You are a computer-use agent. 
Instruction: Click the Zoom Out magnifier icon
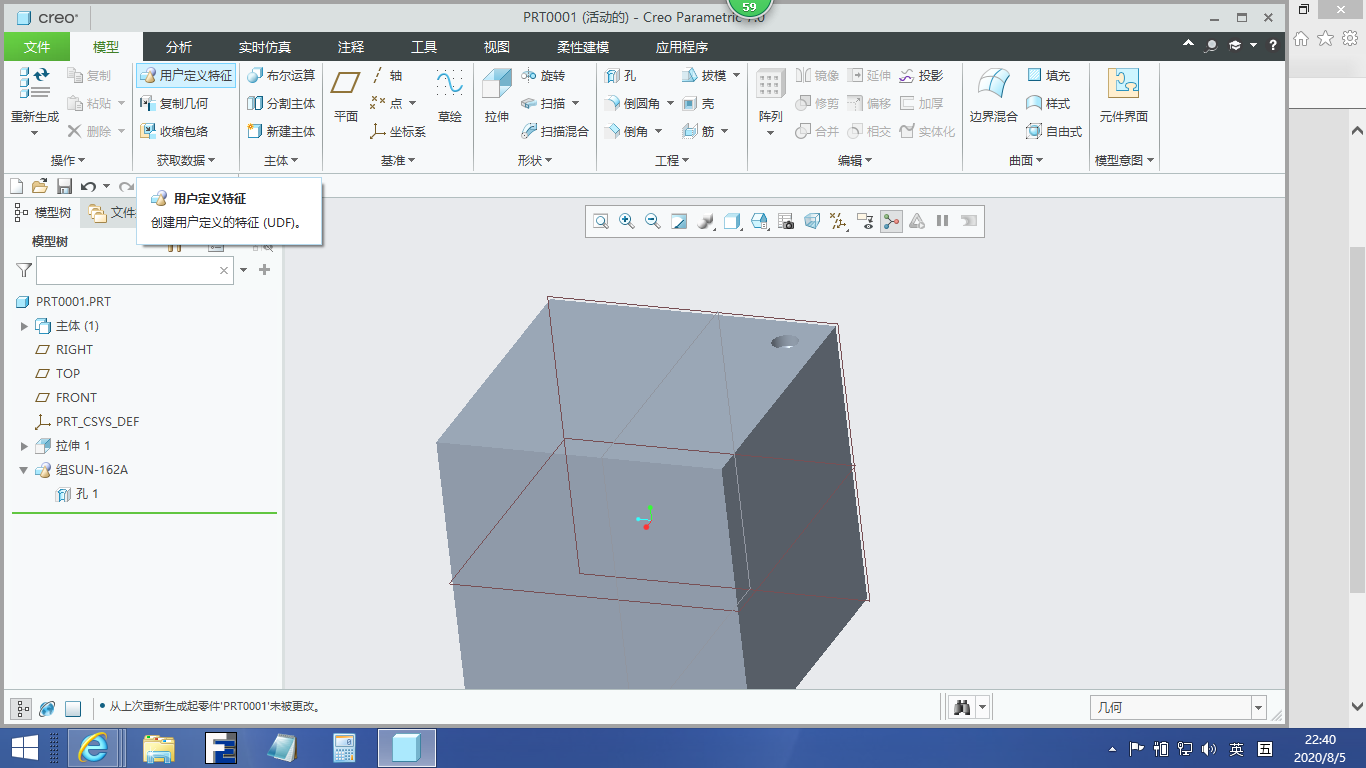point(653,221)
